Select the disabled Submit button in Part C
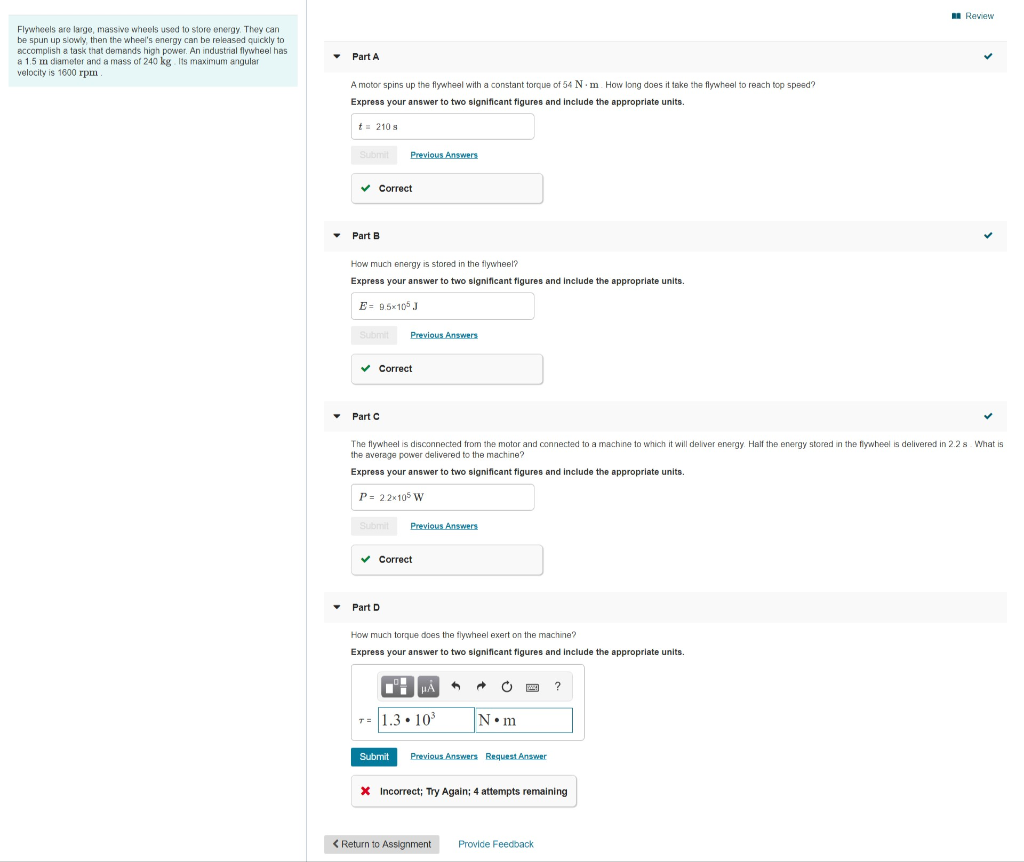 click(374, 526)
